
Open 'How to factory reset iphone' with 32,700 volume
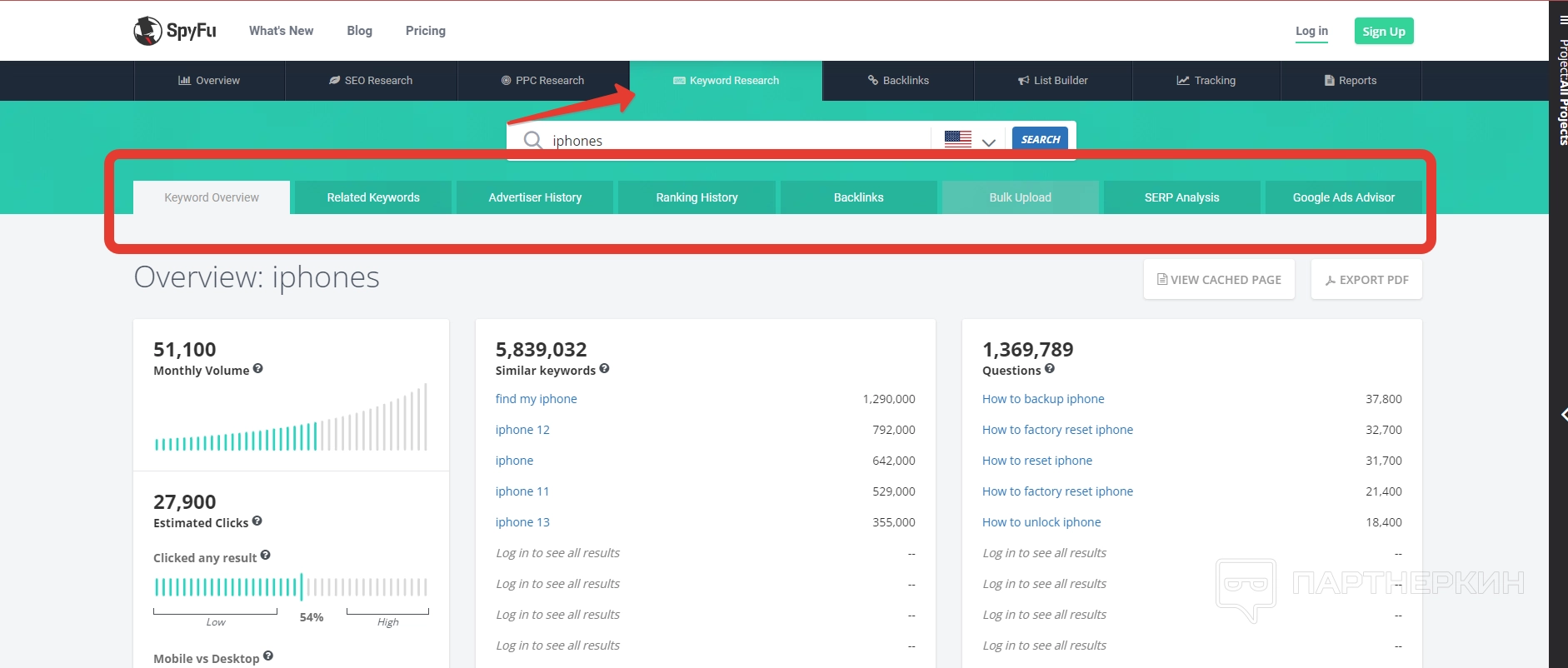(1057, 430)
